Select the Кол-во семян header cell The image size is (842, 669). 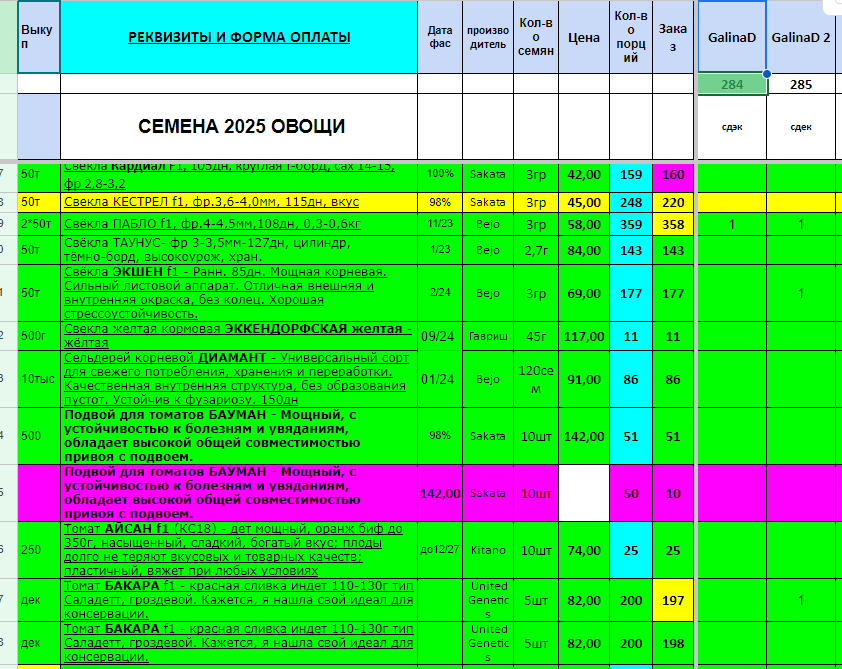(536, 37)
